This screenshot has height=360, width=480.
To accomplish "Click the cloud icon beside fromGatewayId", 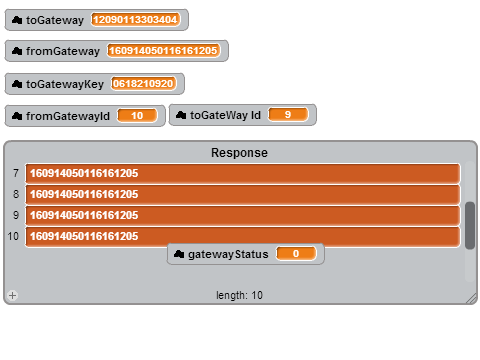I will point(17,116).
